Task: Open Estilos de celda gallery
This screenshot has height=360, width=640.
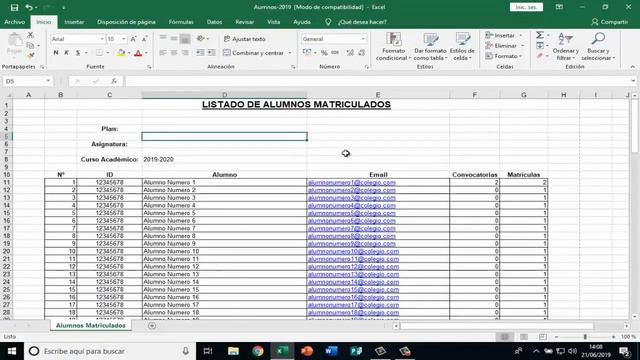Action: click(x=462, y=47)
